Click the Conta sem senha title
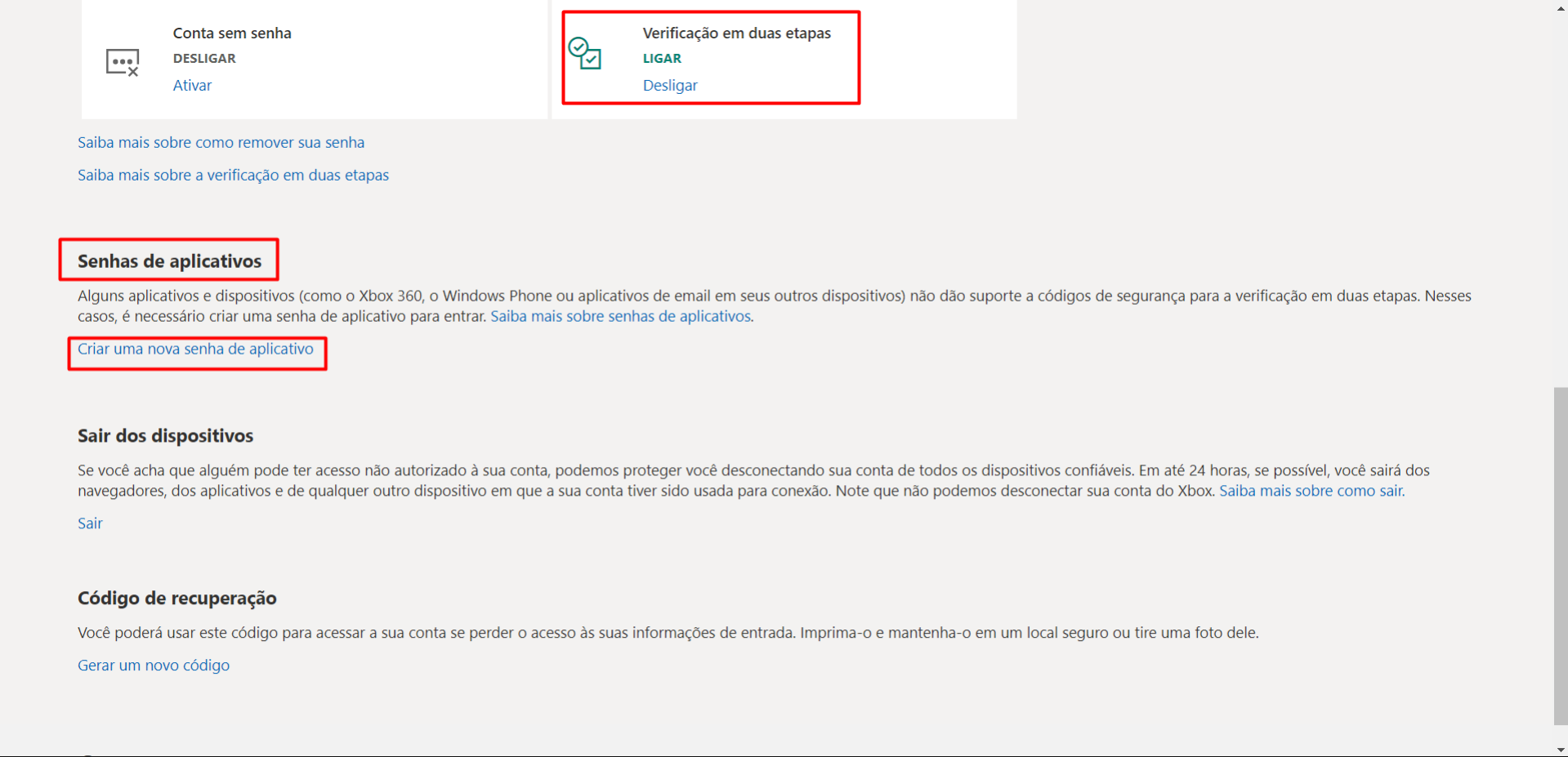The image size is (1568, 757). point(232,33)
